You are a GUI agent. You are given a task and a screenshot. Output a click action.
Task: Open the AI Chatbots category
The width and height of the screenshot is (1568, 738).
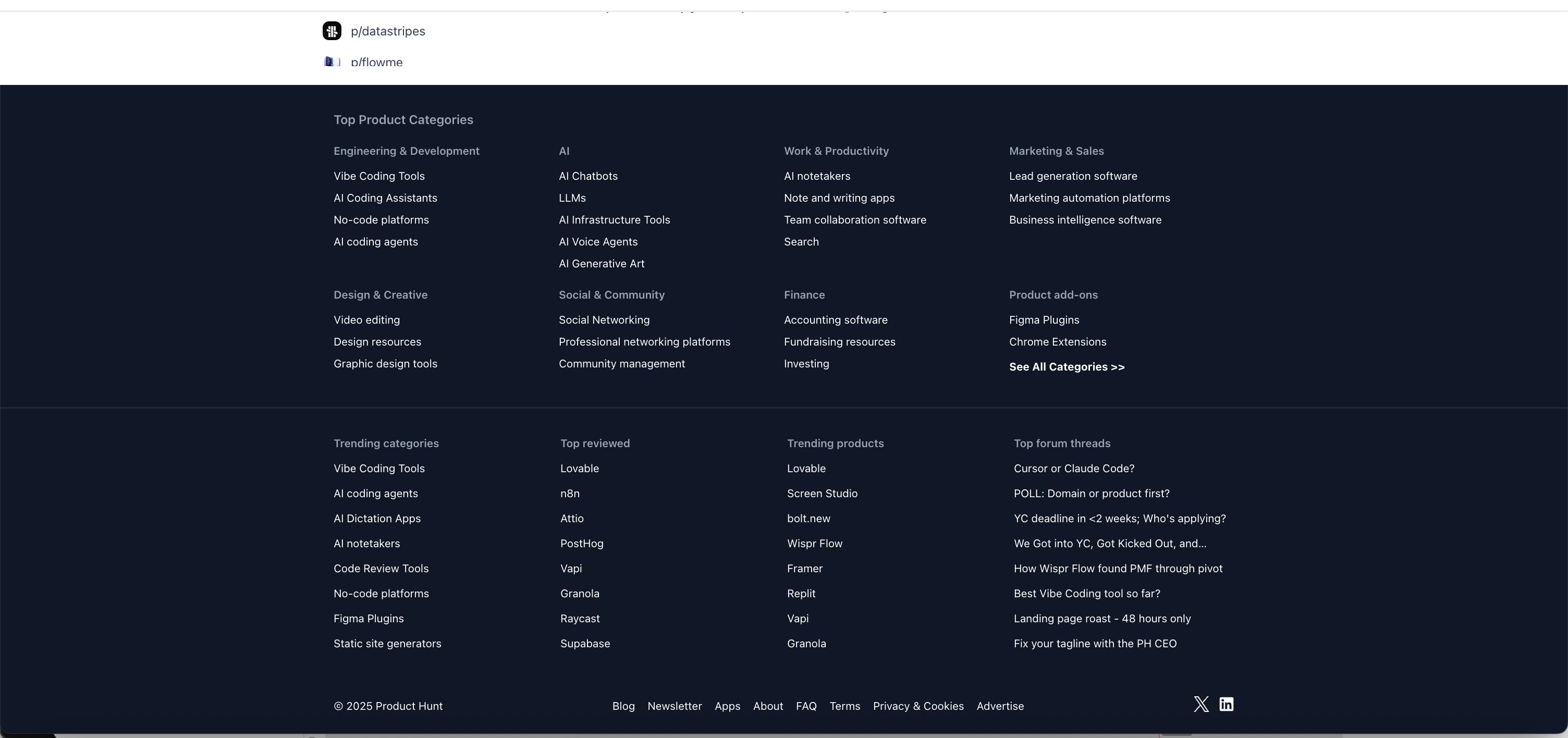pyautogui.click(x=588, y=176)
